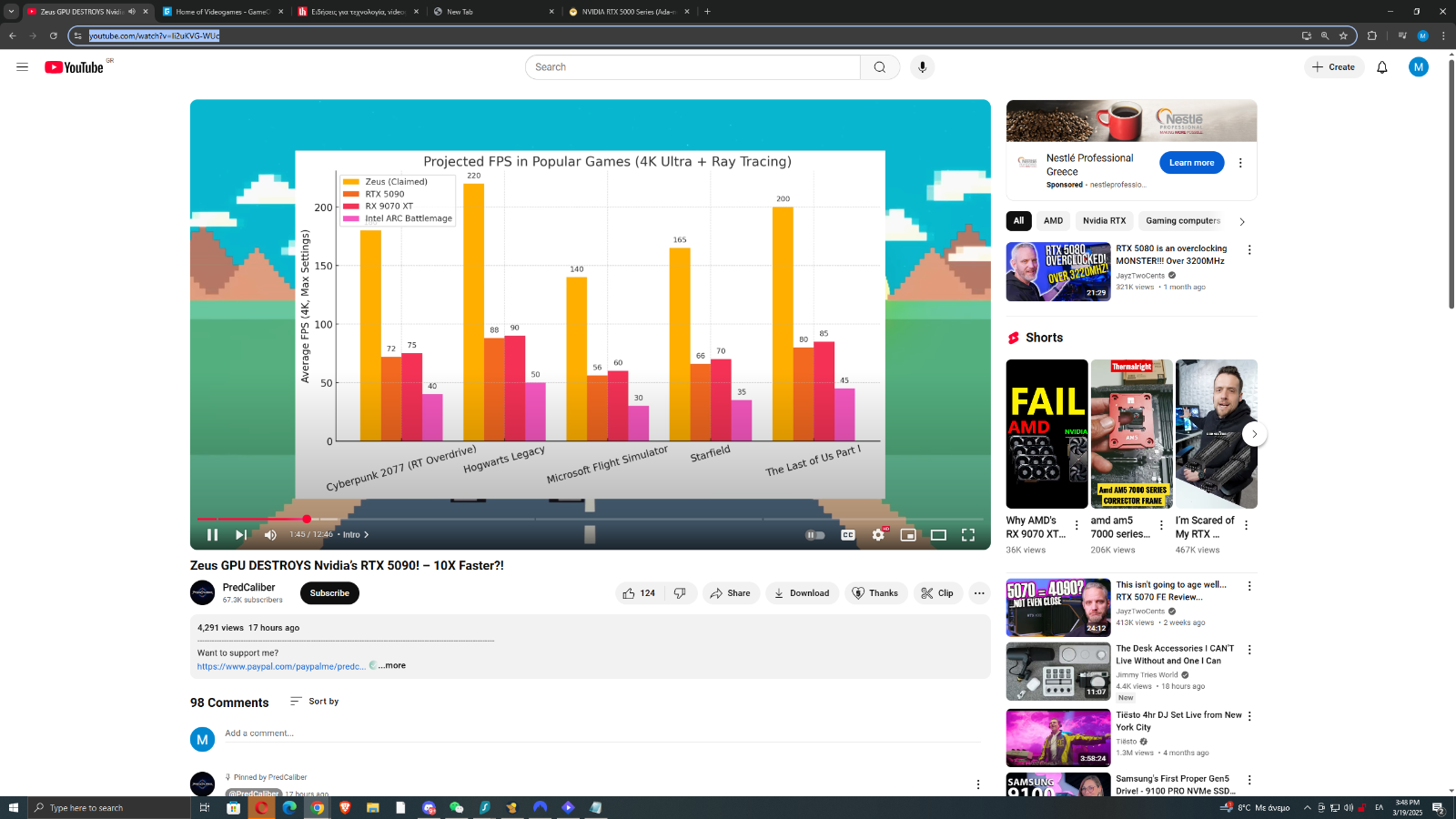
Task: Expand the description with ...more
Action: tap(392, 666)
